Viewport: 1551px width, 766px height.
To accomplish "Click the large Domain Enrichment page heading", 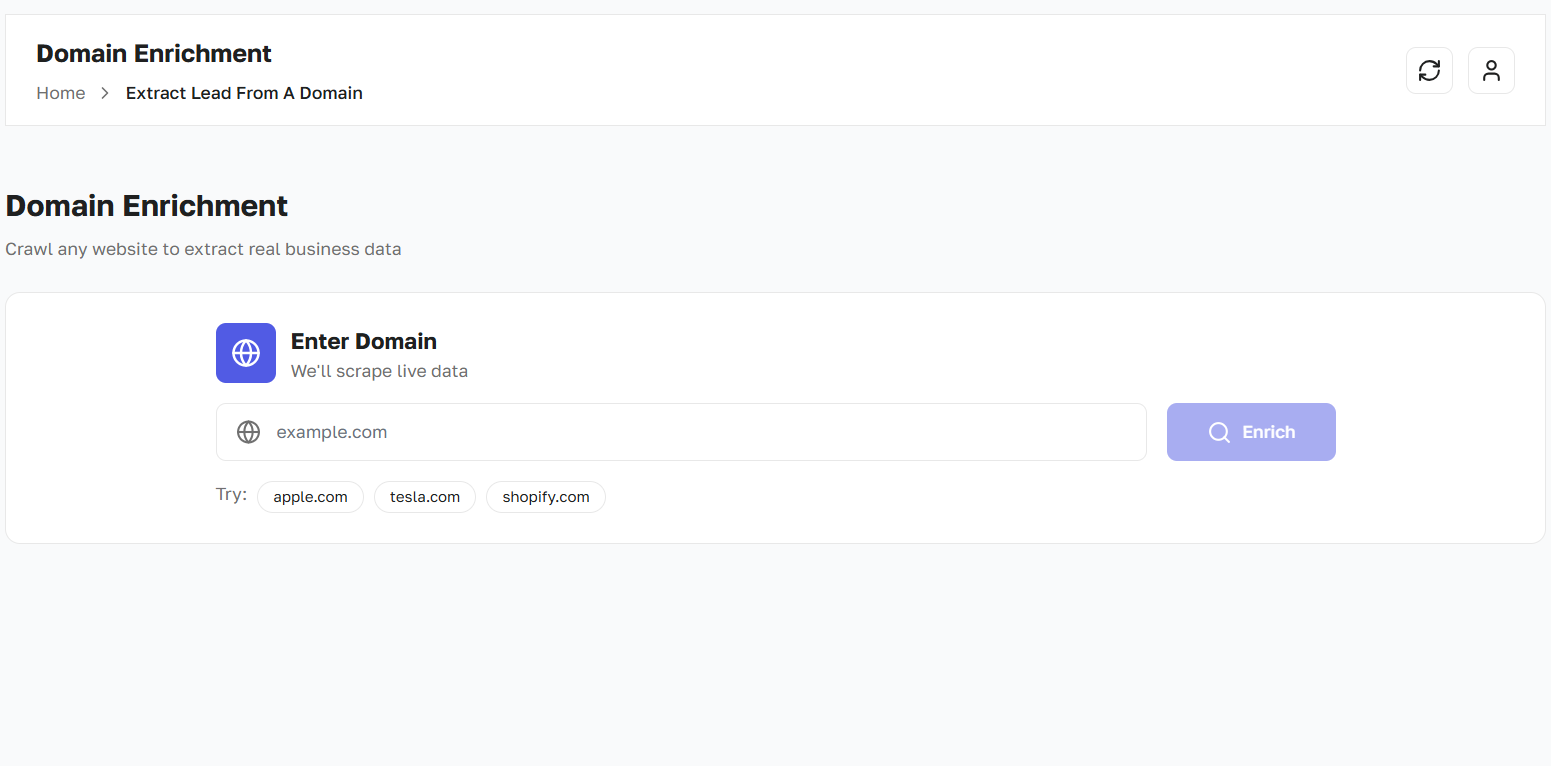I will click(147, 206).
